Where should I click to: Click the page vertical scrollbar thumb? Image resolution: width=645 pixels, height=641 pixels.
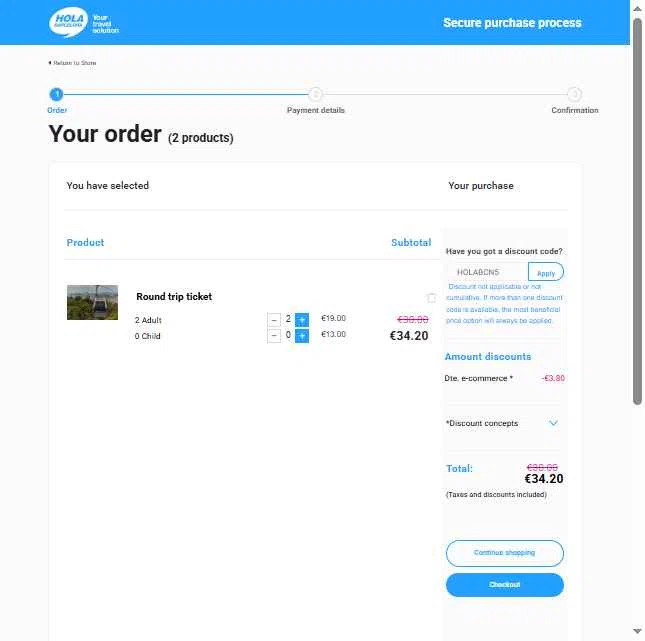click(x=638, y=212)
